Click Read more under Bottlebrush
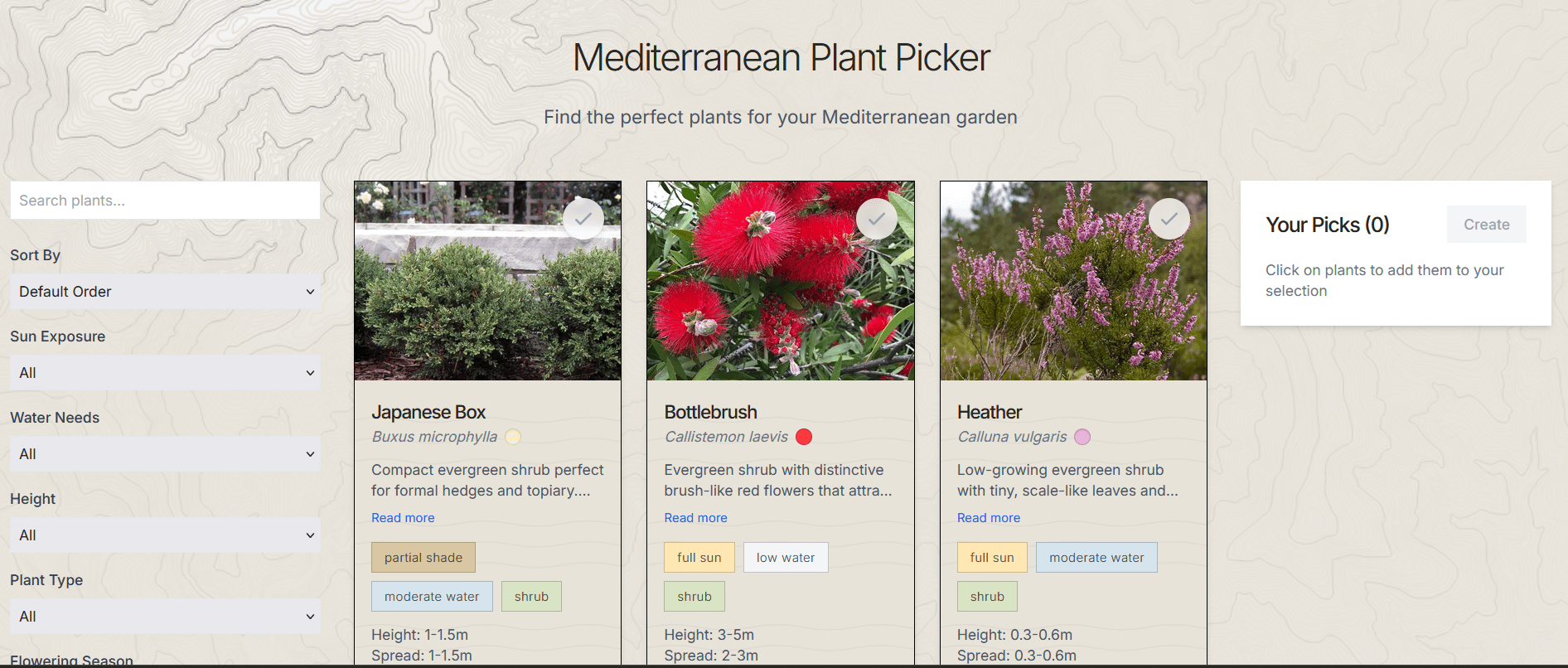 pyautogui.click(x=695, y=518)
